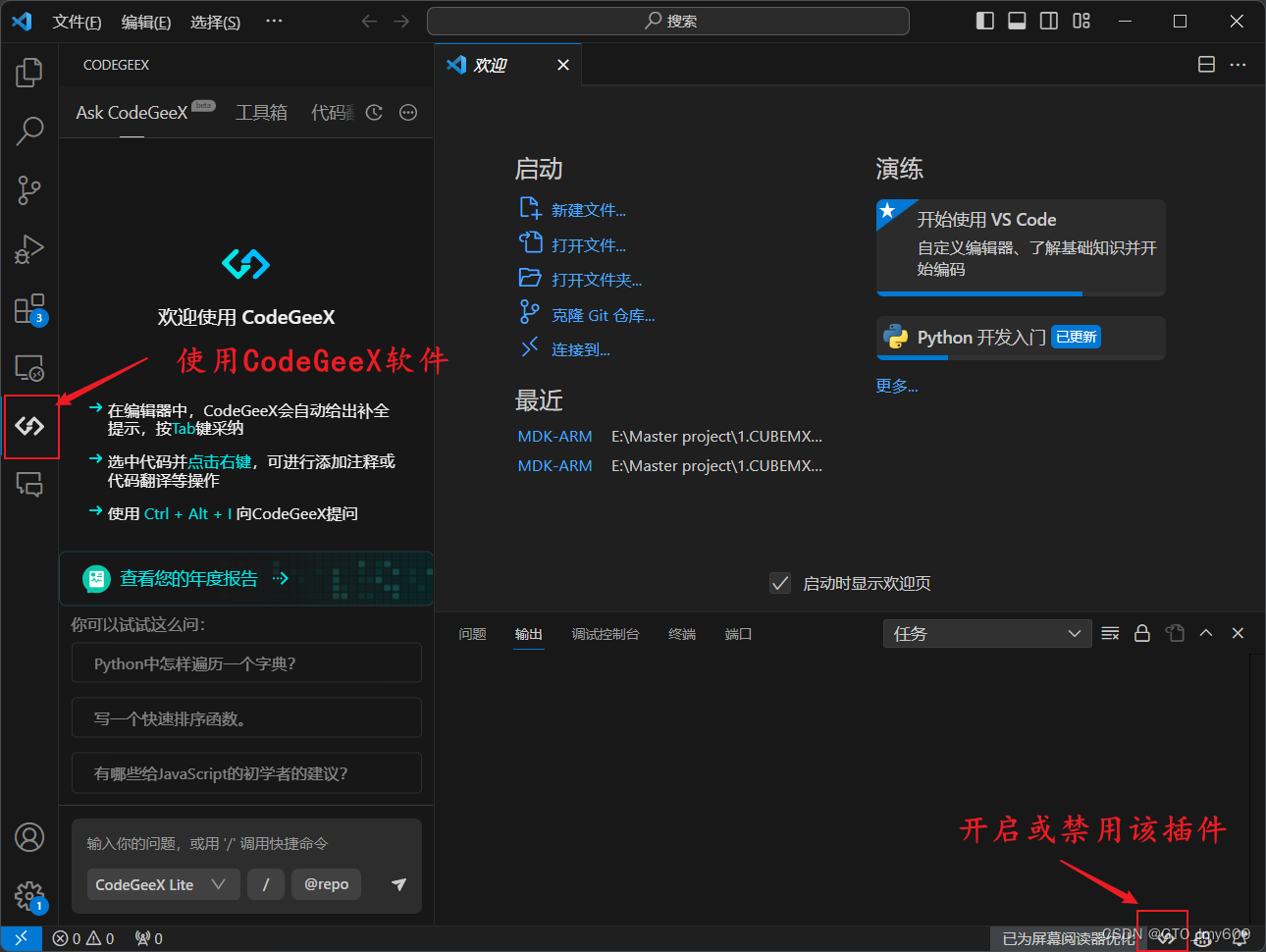1266x952 pixels.
Task: Open customize layout icon
Action: tap(1081, 21)
